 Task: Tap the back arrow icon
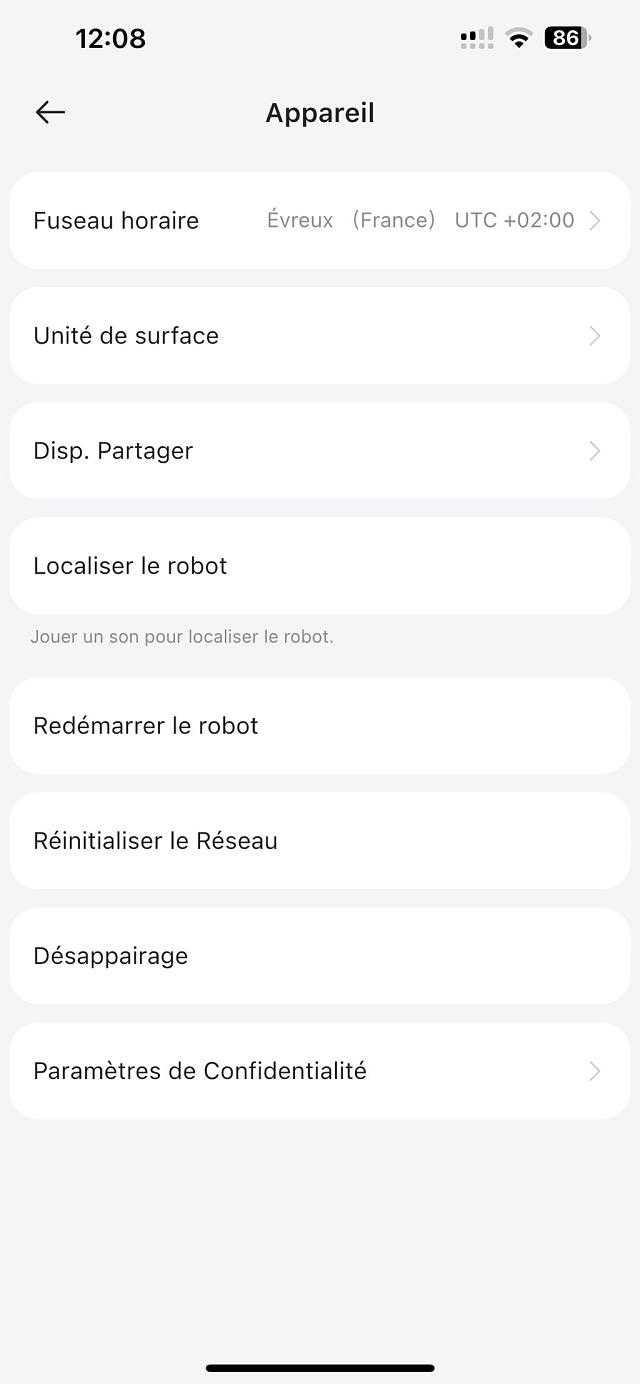coord(50,113)
